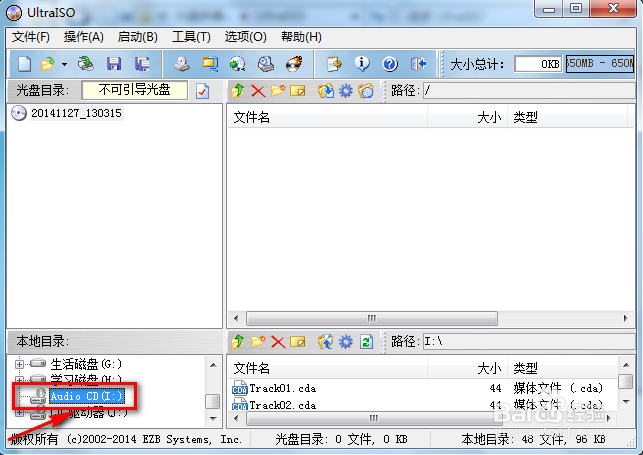Click the rename icon in disc pane
This screenshot has width=643, height=455.
(298, 91)
